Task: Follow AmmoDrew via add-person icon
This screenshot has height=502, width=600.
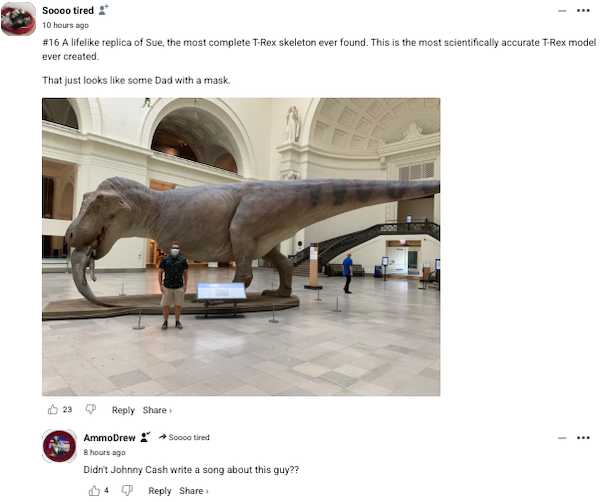Action: click(x=146, y=437)
